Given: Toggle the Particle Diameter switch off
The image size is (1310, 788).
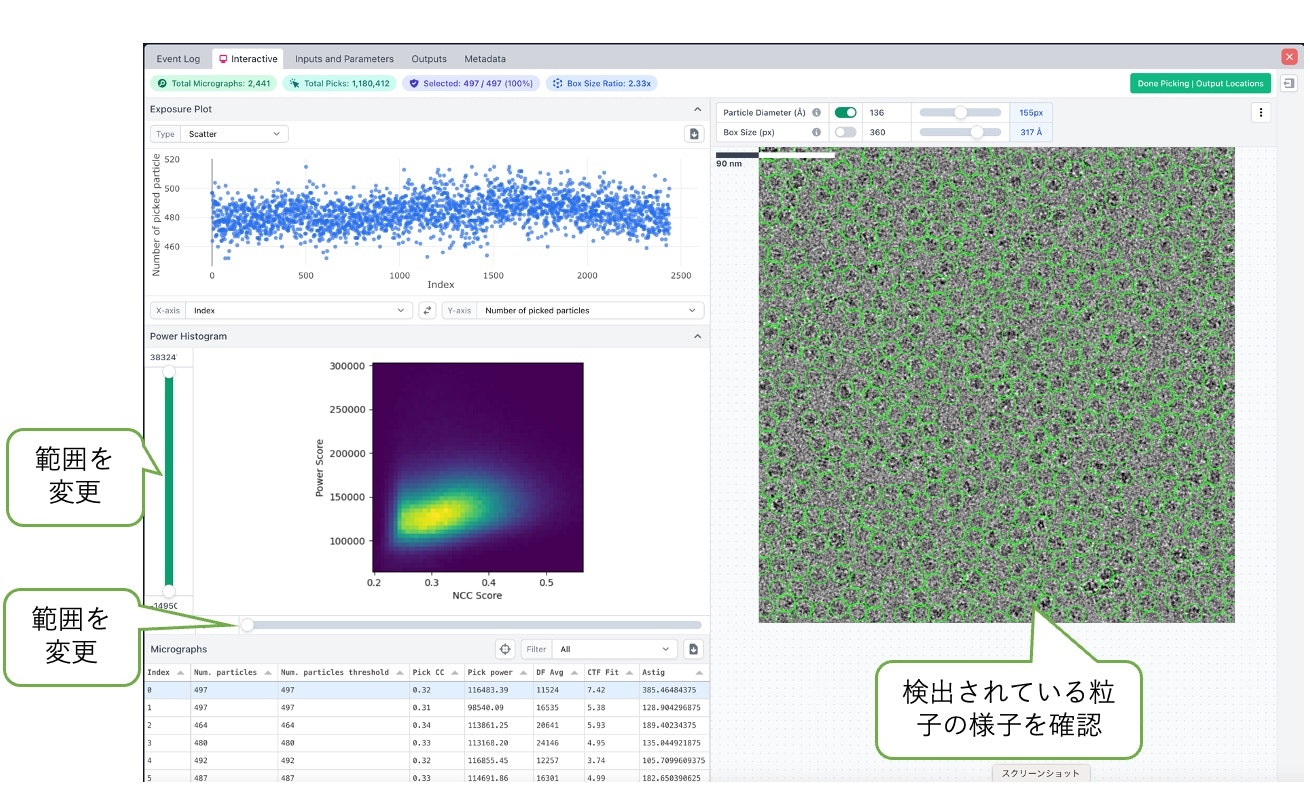Looking at the screenshot, I should pos(846,113).
